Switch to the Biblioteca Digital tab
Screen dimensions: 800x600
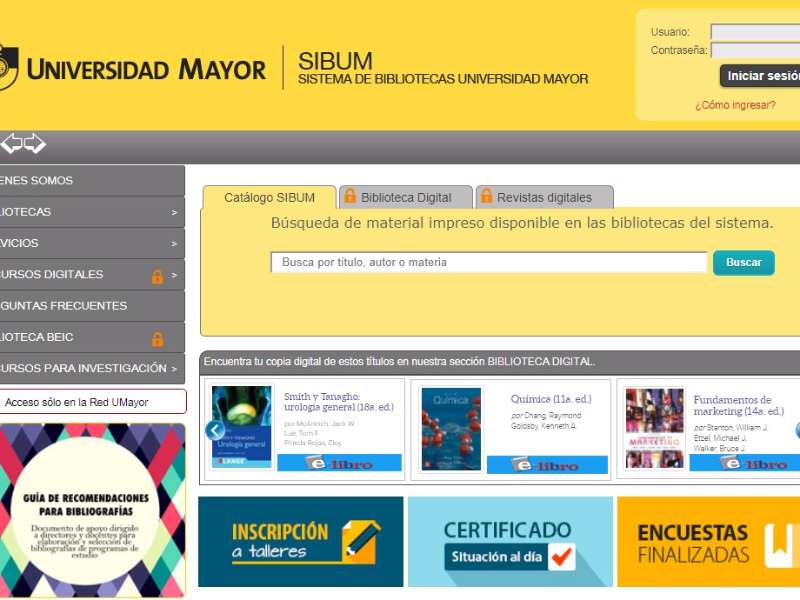pyautogui.click(x=406, y=197)
